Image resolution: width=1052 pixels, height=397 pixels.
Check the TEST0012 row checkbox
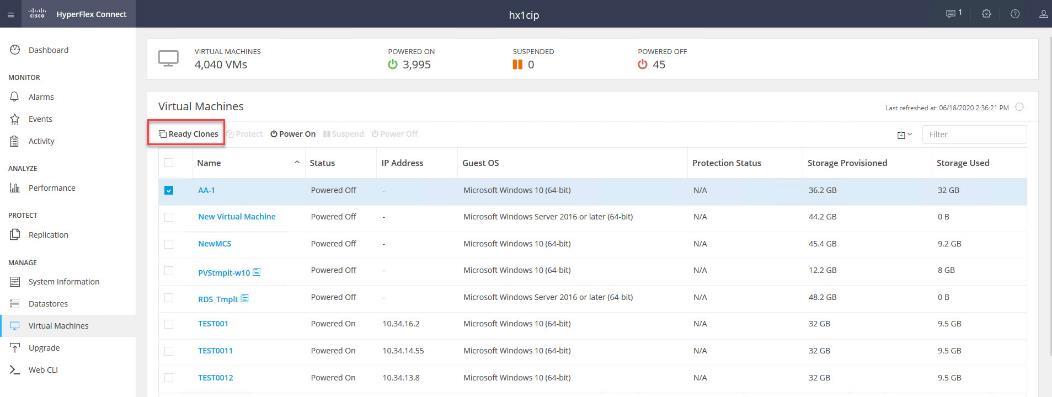coord(168,378)
